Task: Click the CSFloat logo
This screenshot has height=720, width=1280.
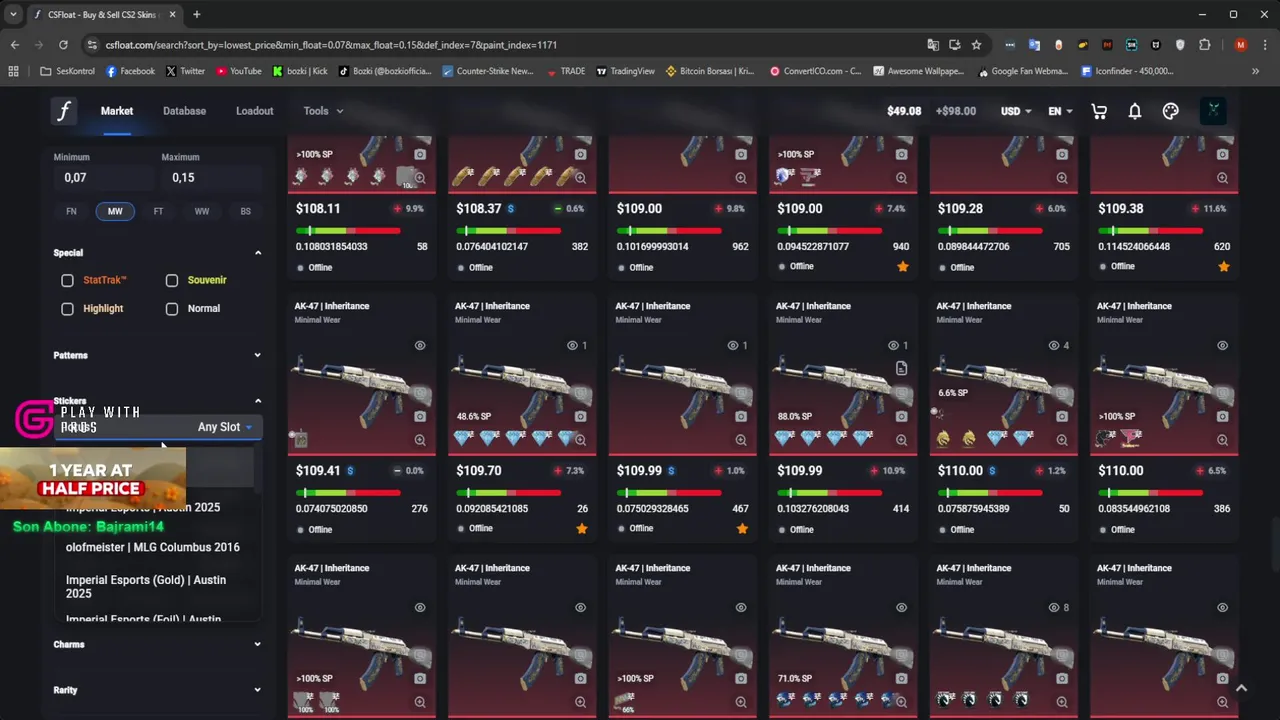Action: pos(64,111)
